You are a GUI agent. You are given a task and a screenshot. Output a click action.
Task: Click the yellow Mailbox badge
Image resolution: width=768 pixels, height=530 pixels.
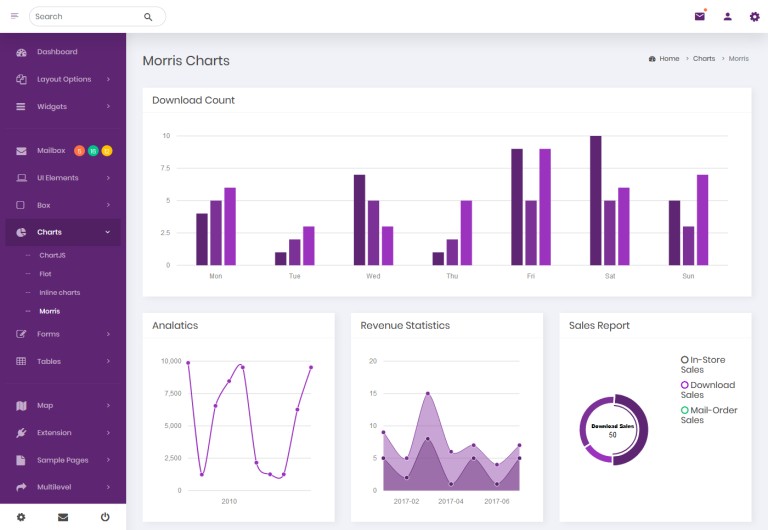(107, 151)
